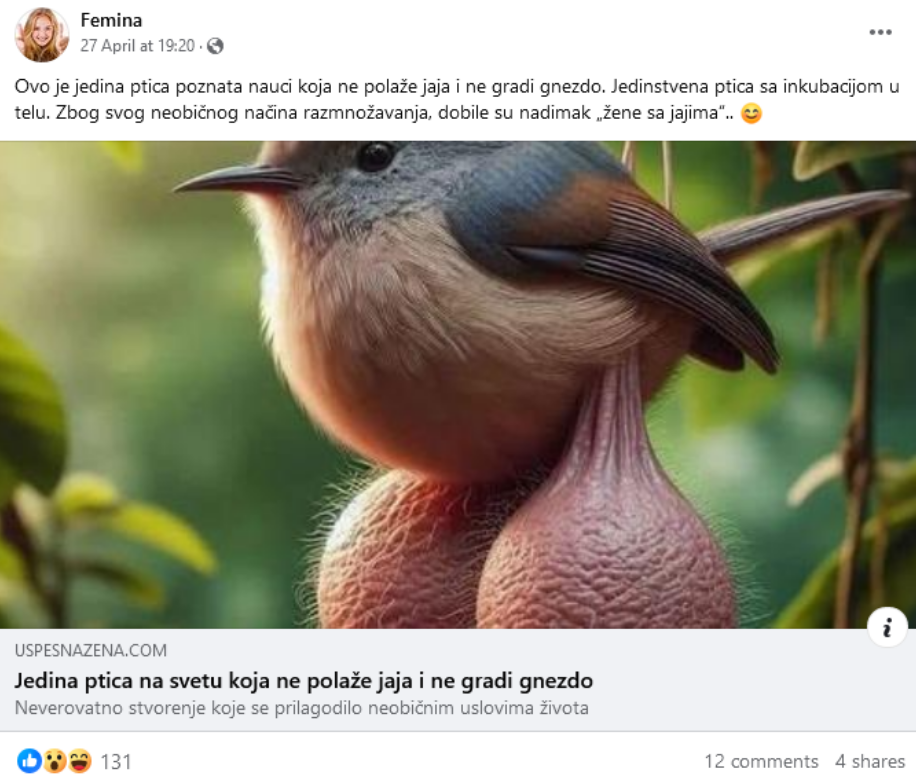Screen dimensions: 916x781
Task: Click the Femina profile picture
Action: 41,34
